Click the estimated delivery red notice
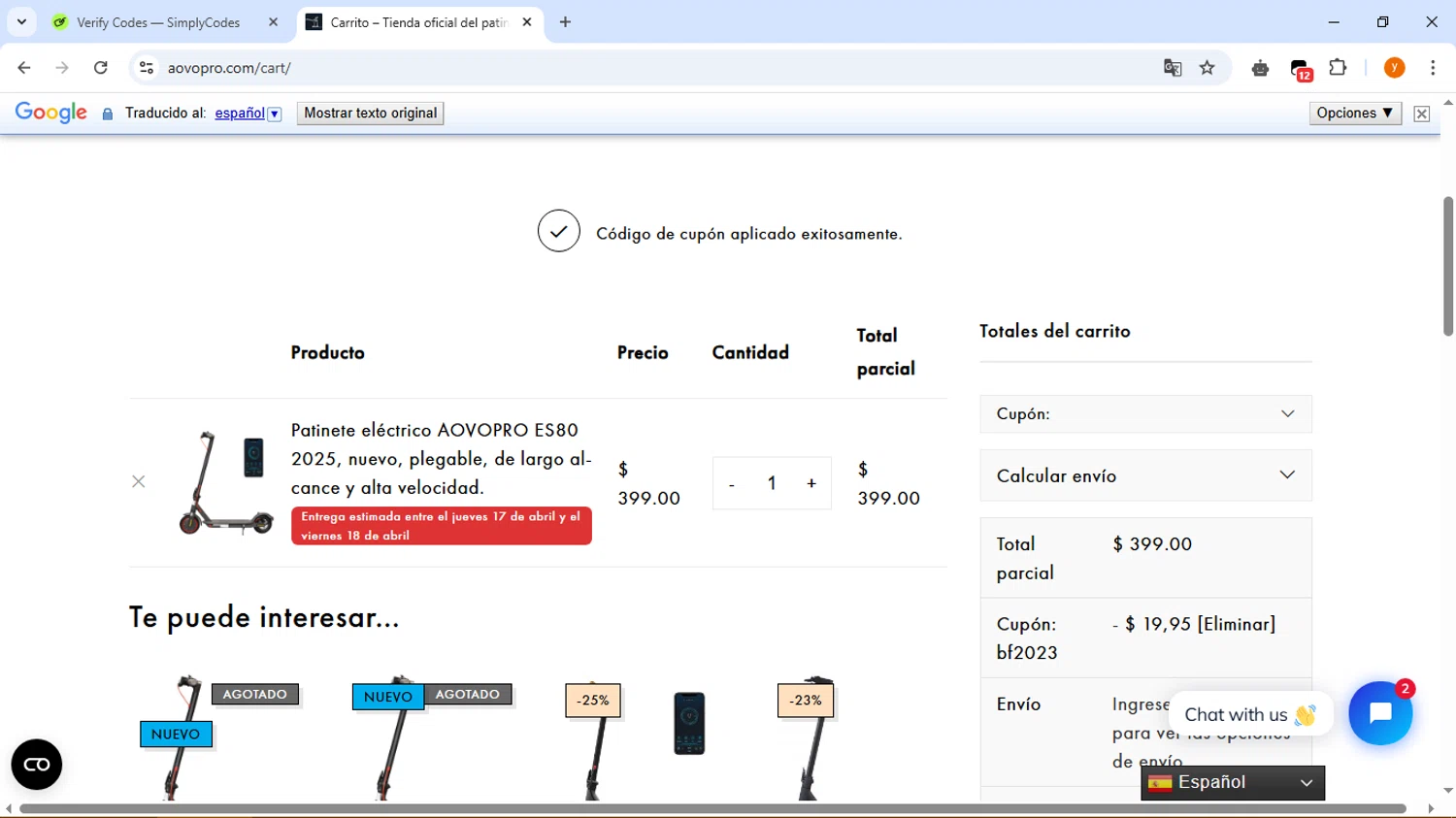Viewport: 1456px width, 818px height. point(442,526)
